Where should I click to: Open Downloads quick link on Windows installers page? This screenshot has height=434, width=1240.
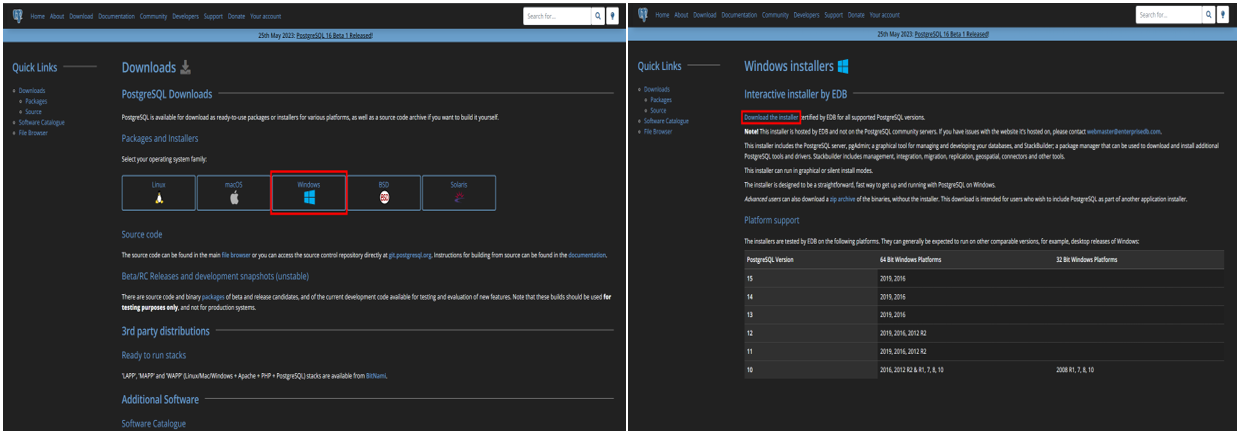[658, 90]
